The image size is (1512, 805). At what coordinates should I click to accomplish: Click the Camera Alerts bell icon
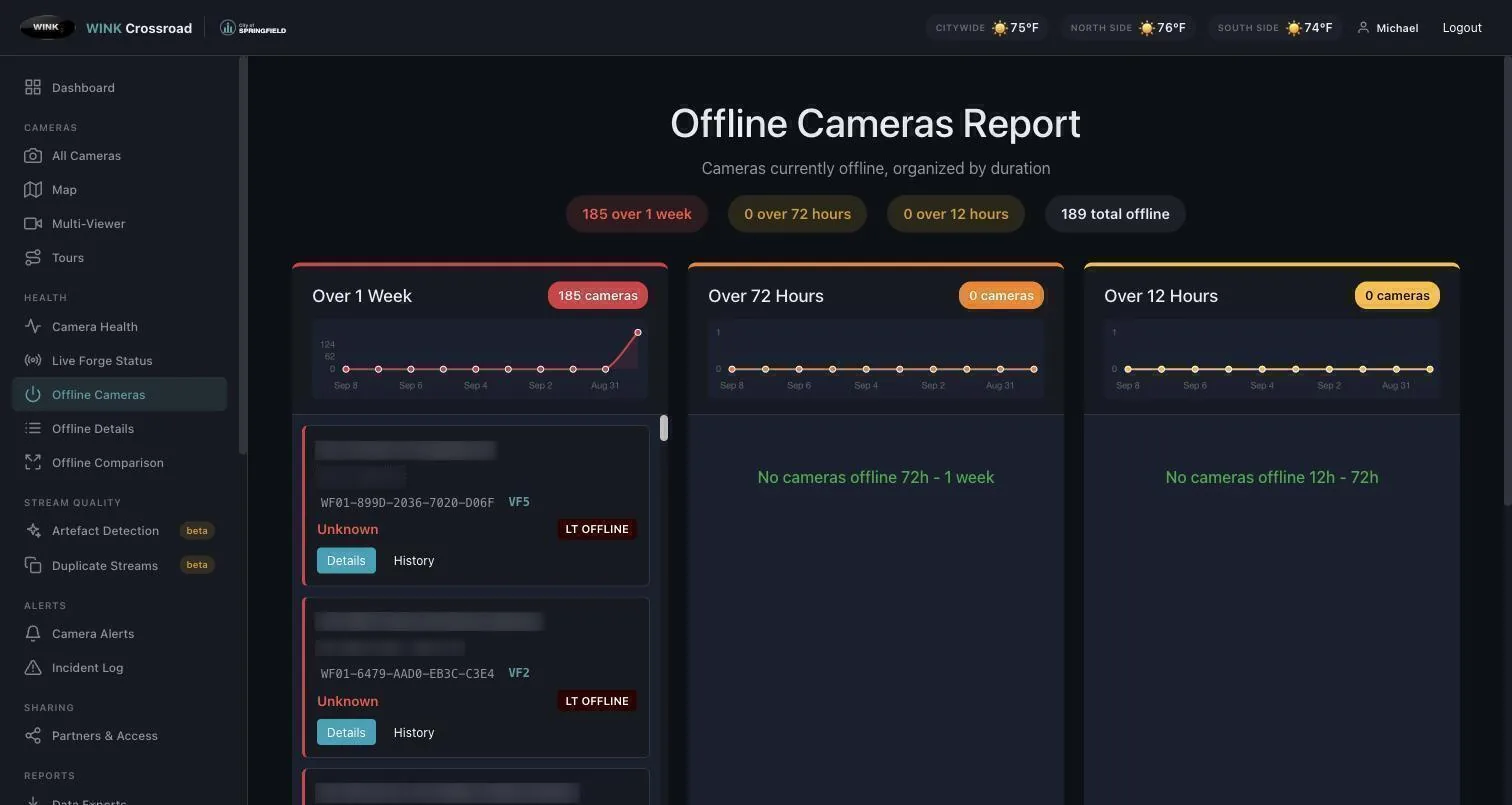click(33, 634)
